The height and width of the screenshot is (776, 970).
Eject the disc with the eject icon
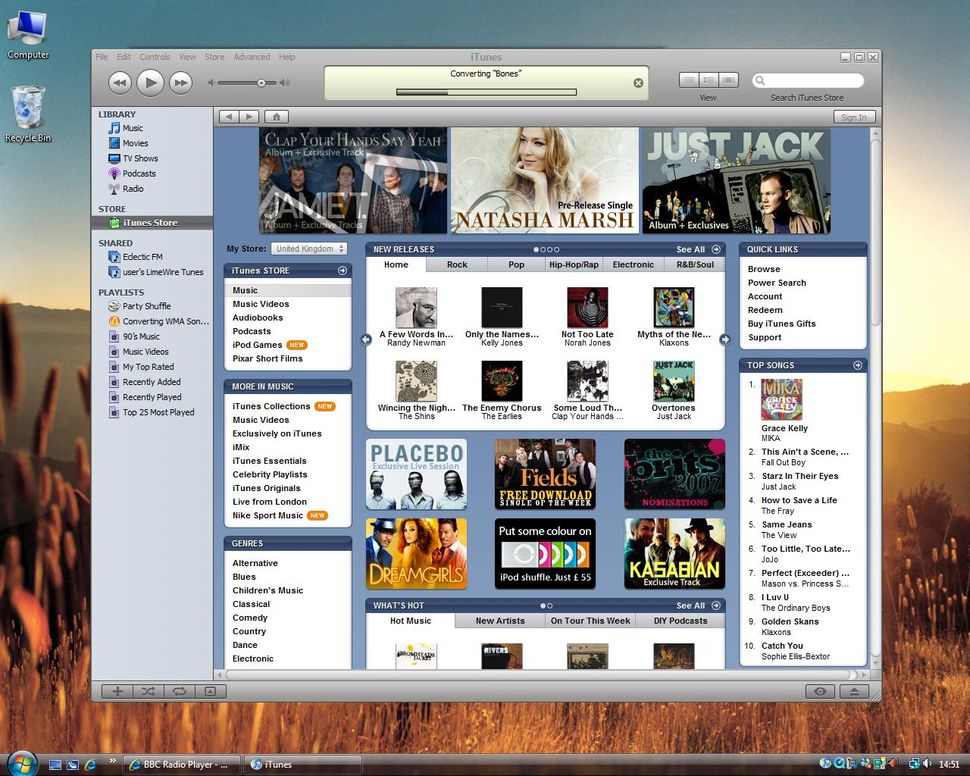pyautogui.click(x=855, y=691)
